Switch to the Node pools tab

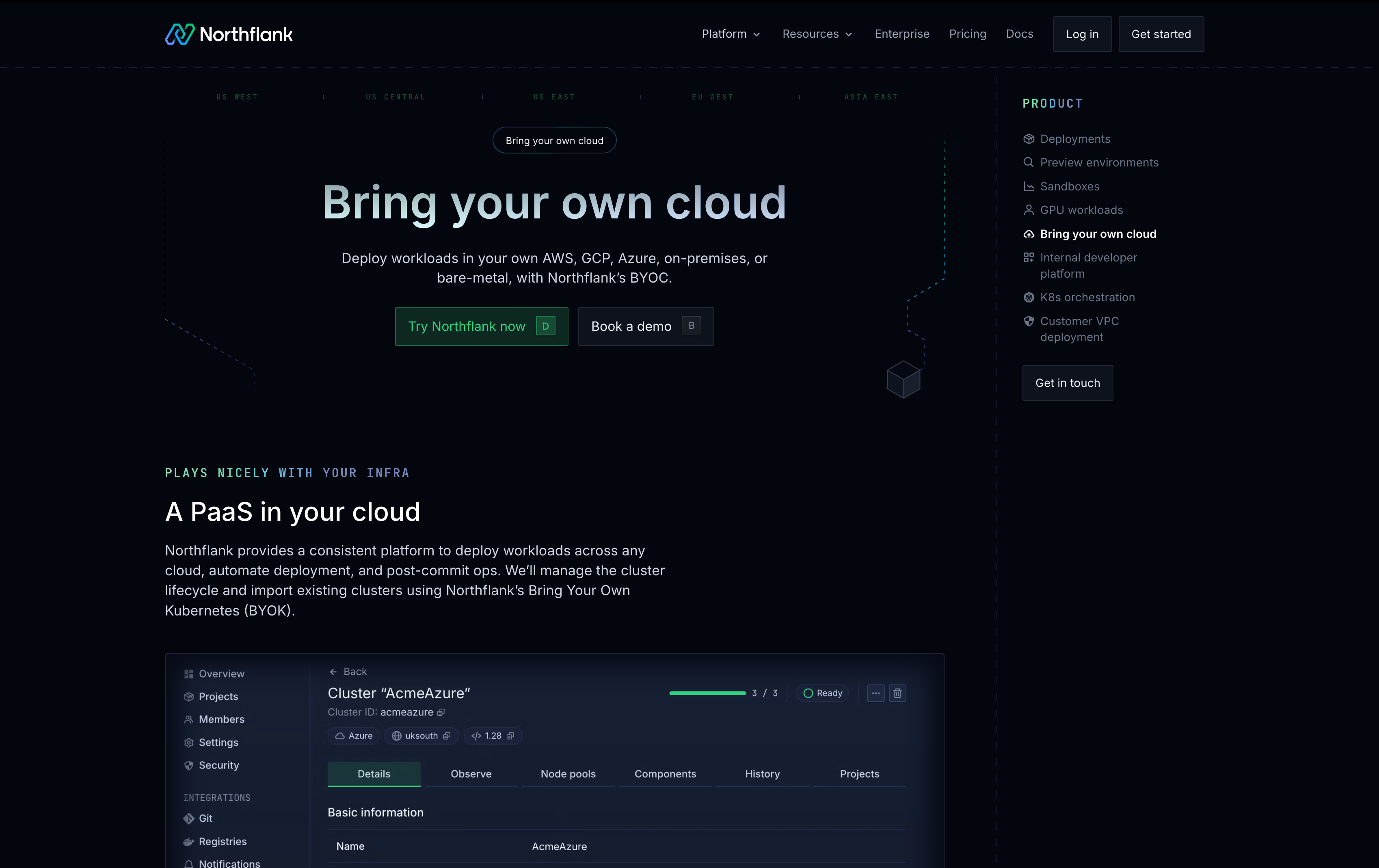click(568, 774)
